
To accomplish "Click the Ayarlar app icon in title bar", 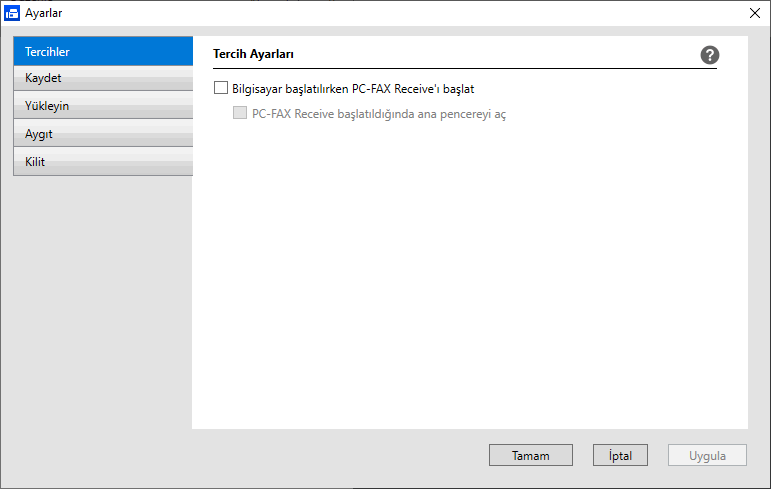I will tap(12, 13).
